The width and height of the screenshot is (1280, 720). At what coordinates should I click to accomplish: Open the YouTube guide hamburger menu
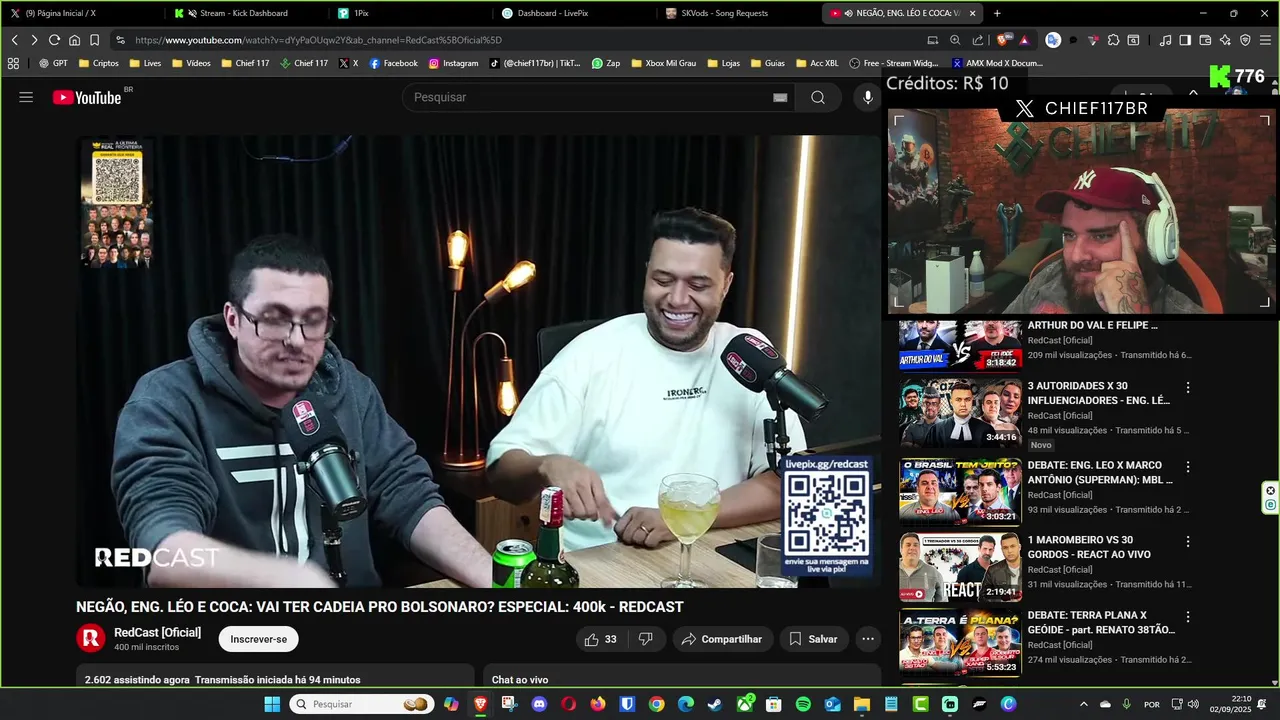click(x=26, y=97)
